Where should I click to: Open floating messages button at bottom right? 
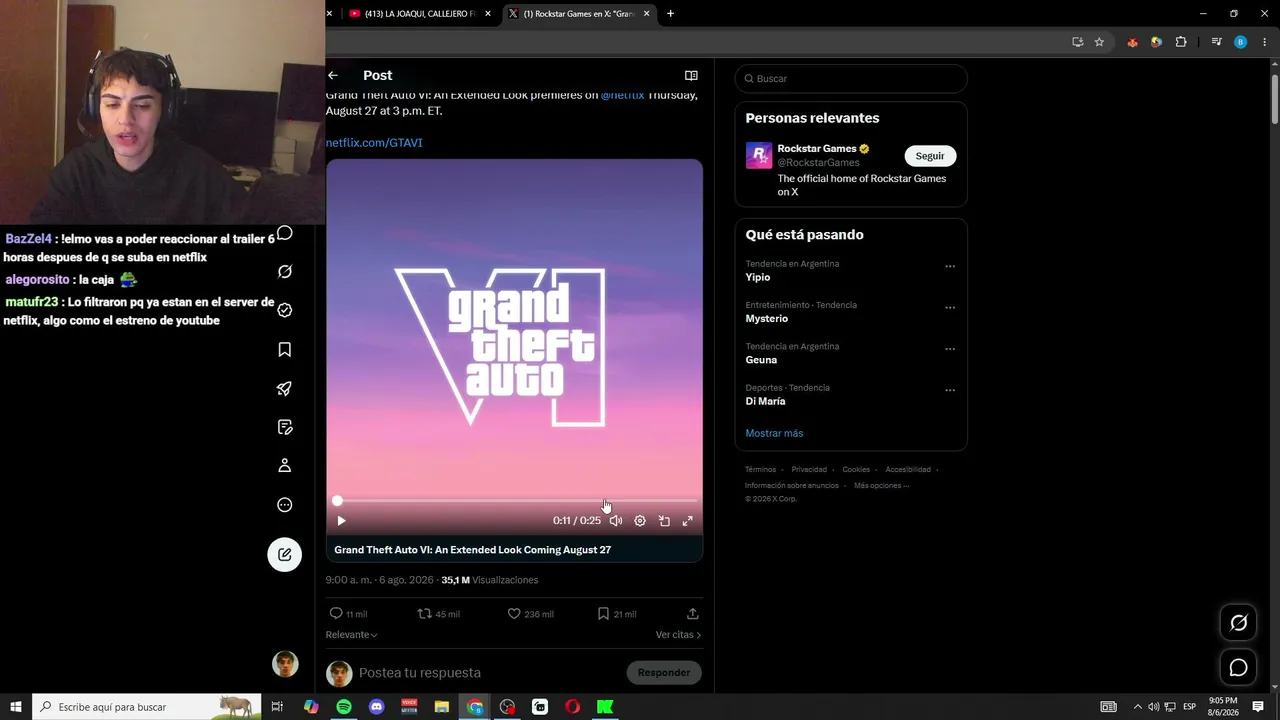(1238, 667)
